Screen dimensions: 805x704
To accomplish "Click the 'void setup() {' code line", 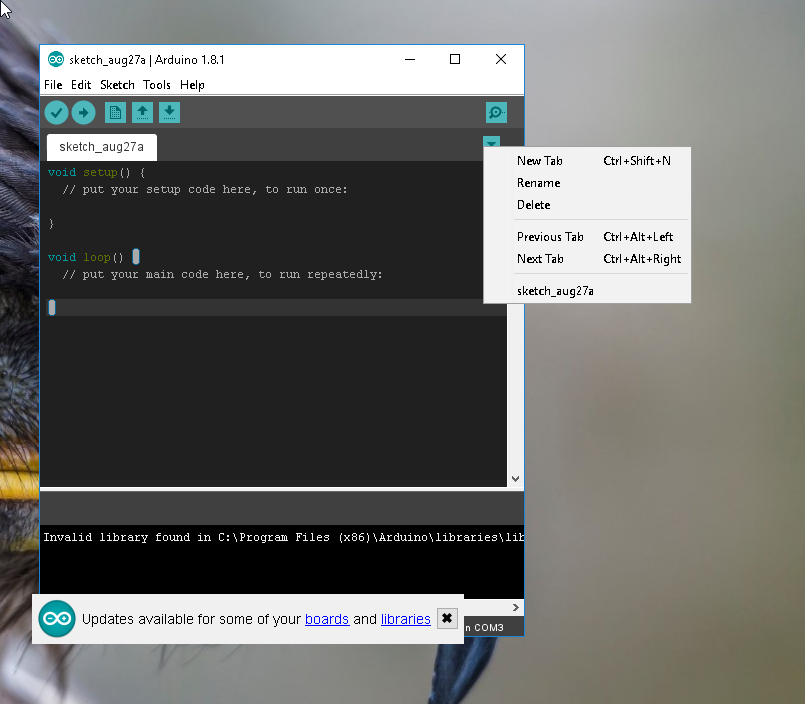I will pos(97,173).
